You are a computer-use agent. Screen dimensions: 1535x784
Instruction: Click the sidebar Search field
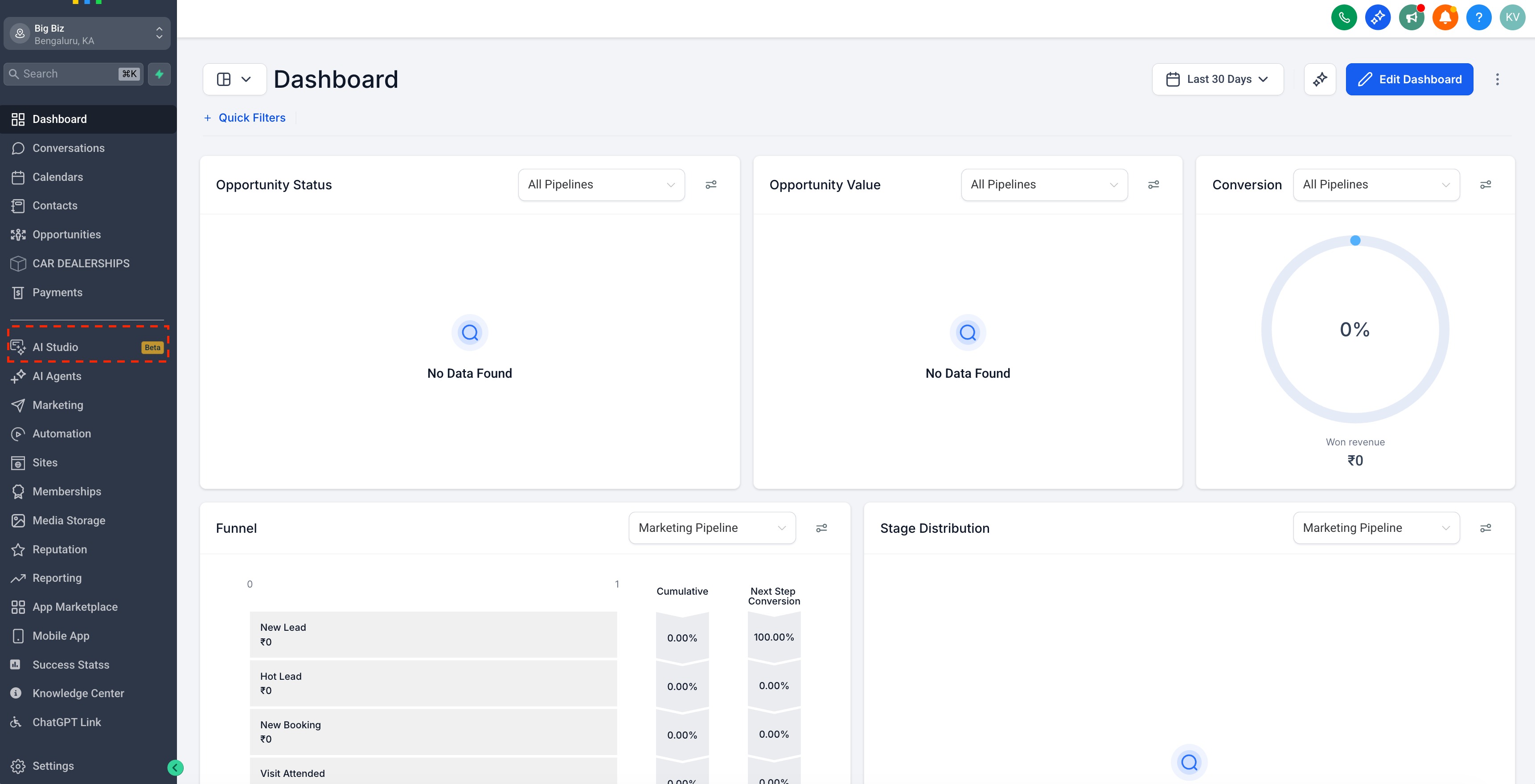pos(66,74)
